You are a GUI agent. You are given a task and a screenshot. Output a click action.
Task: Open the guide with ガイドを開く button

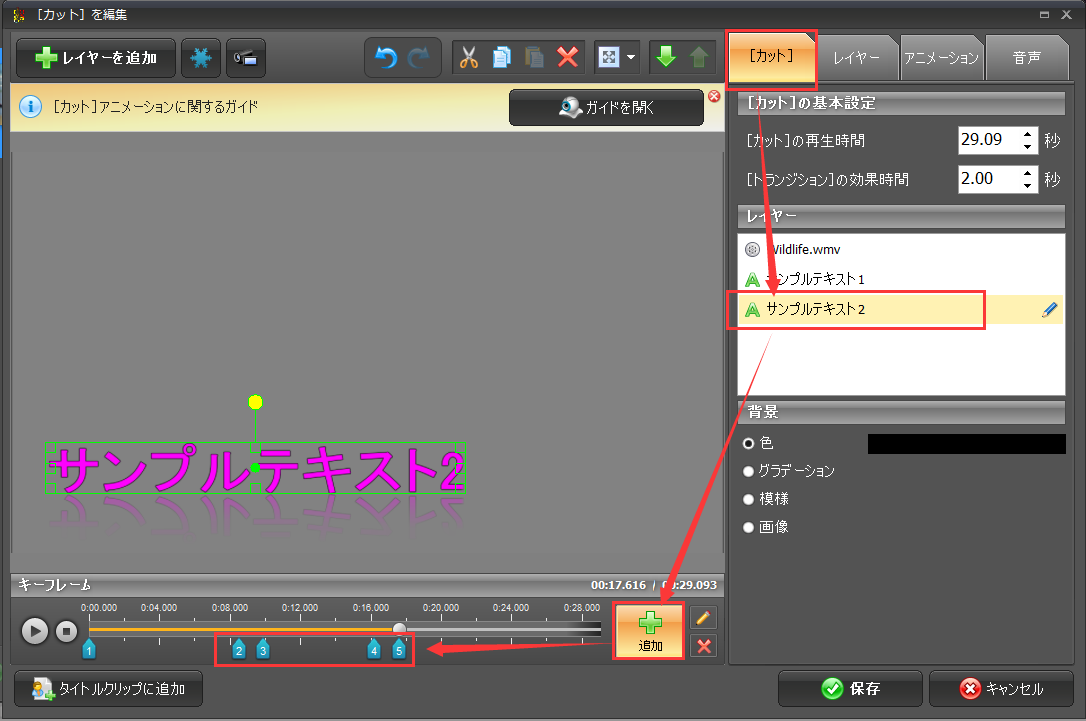(606, 107)
